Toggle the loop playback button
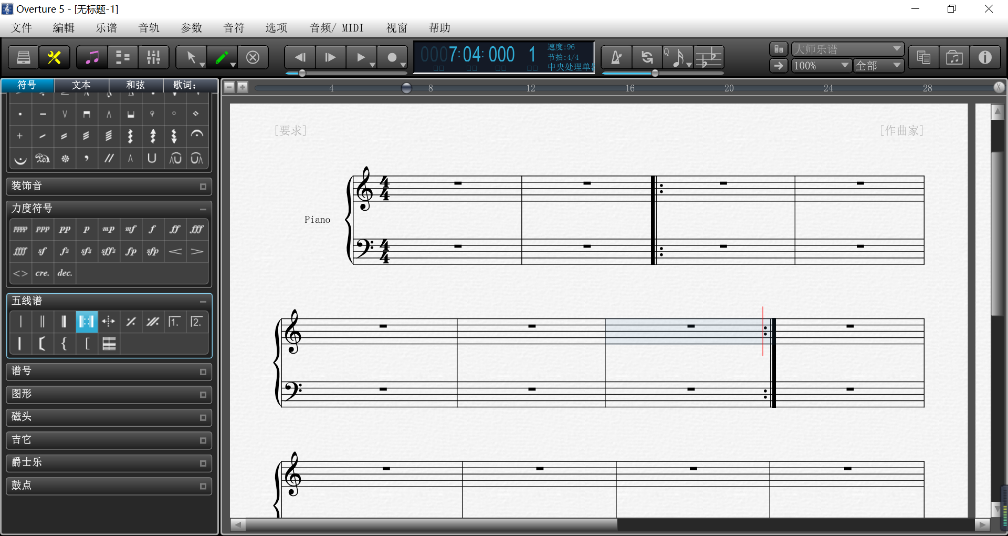Image resolution: width=1008 pixels, height=536 pixels. coord(647,57)
